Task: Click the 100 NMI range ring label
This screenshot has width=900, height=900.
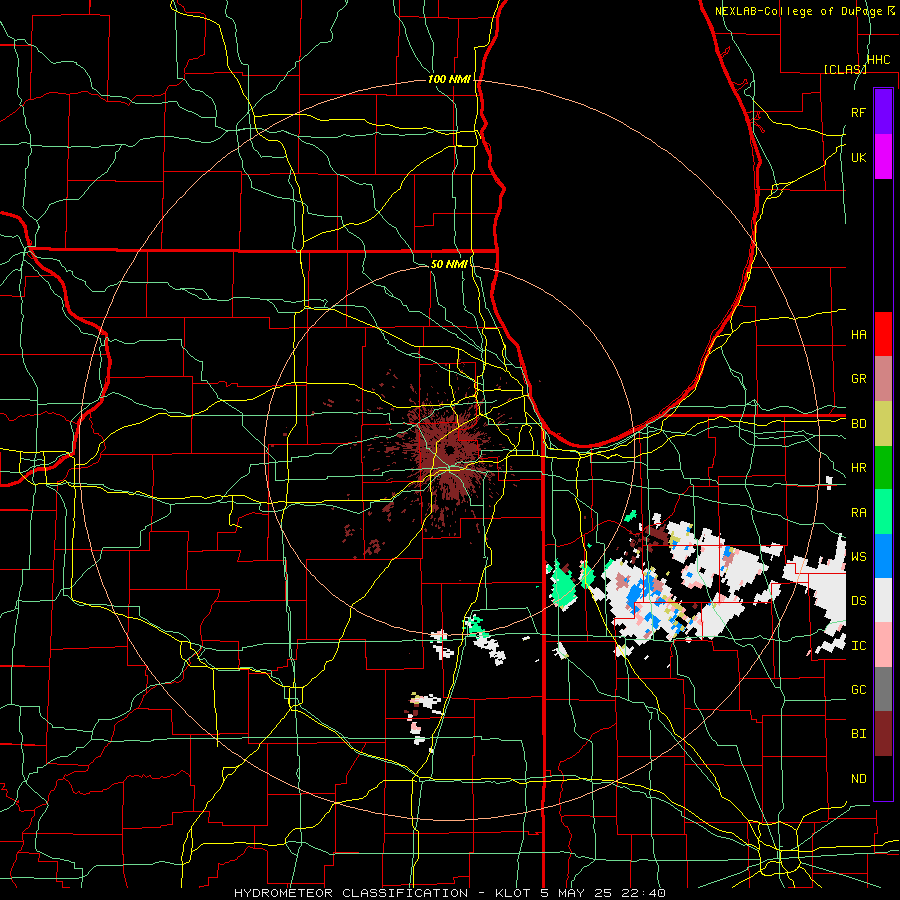Action: point(449,79)
